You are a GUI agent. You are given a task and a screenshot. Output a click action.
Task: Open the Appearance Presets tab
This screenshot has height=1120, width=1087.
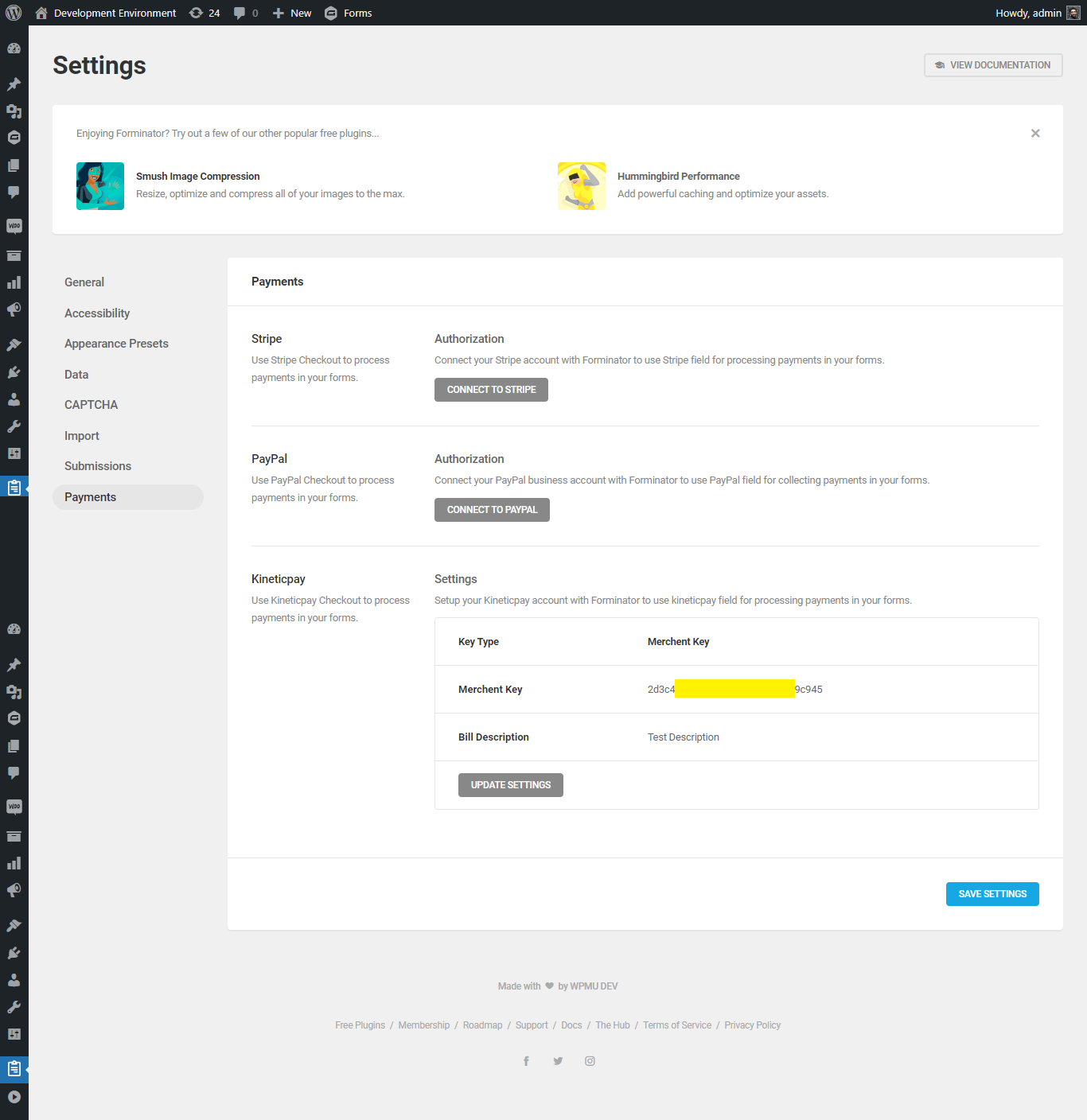[116, 344]
